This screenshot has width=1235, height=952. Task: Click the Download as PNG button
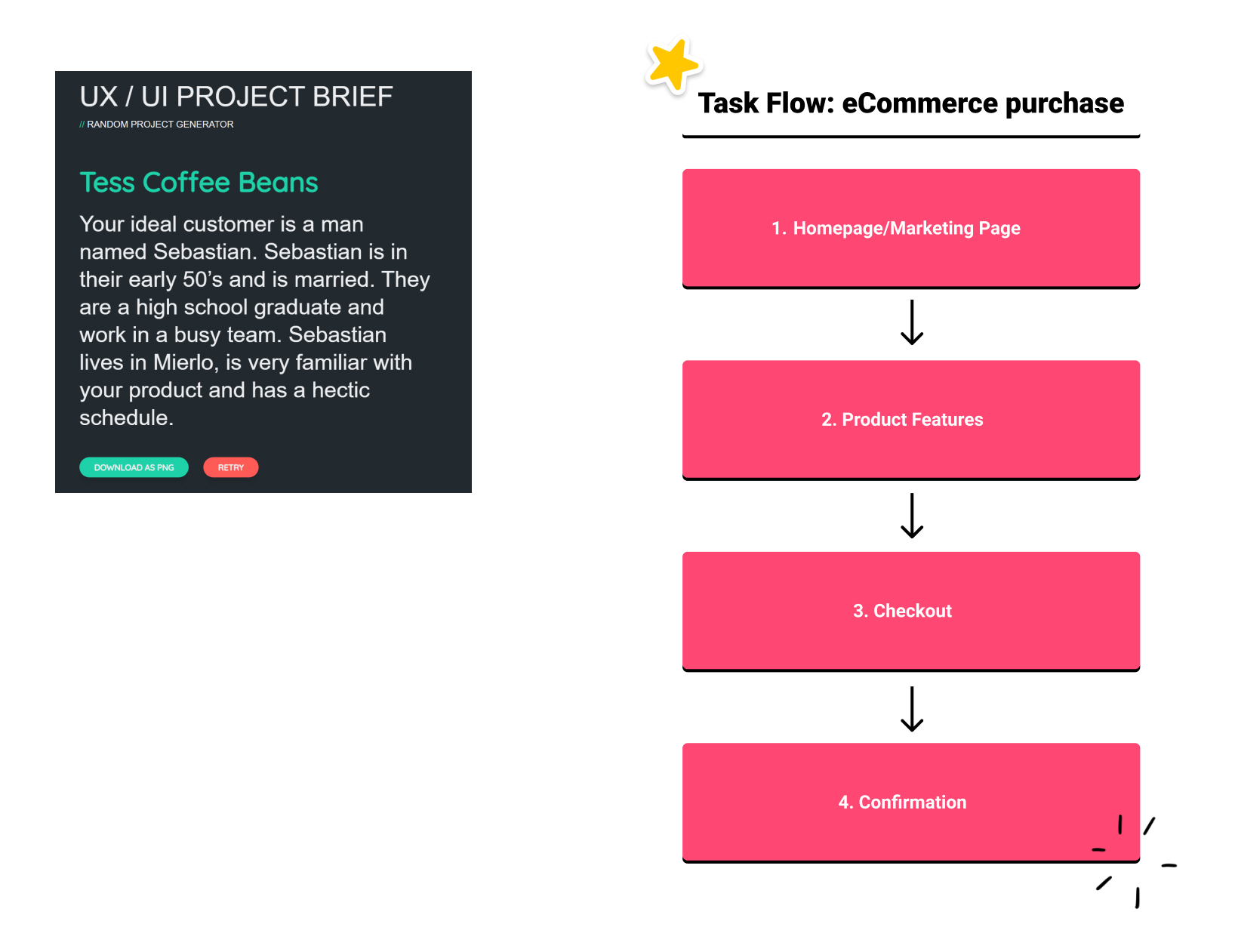tap(134, 467)
